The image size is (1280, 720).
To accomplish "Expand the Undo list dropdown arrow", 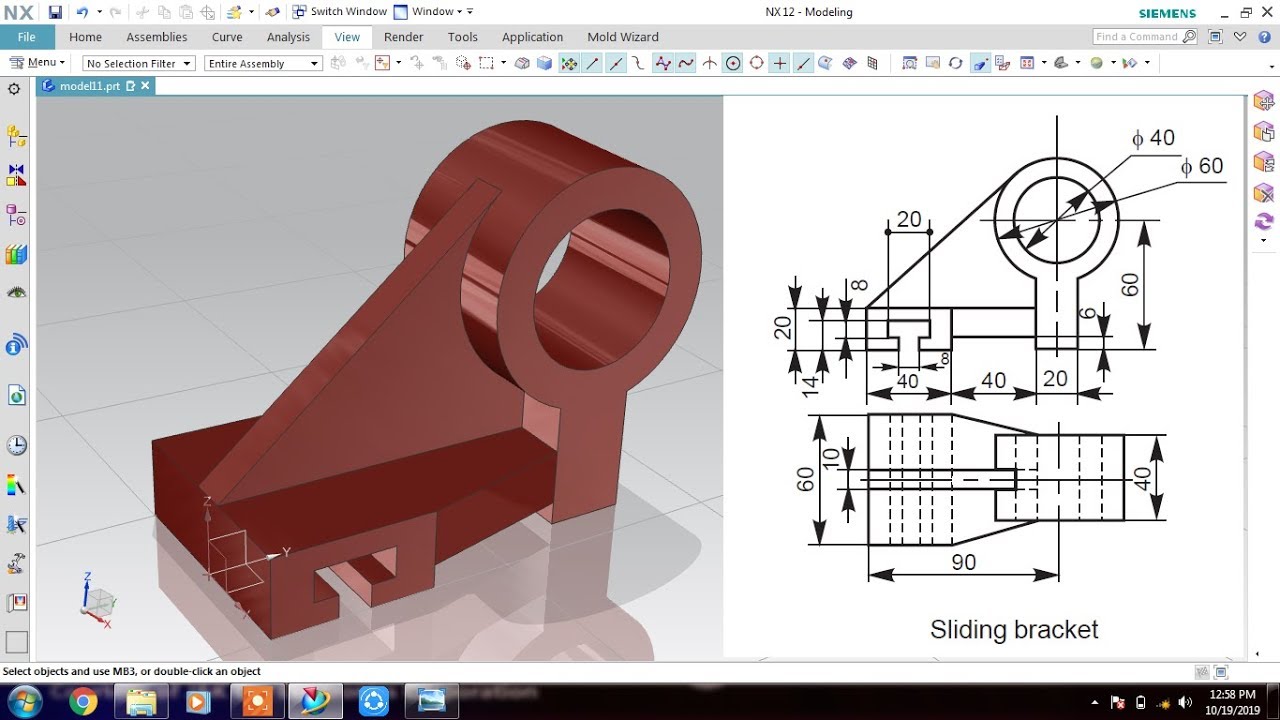I will 99,12.
